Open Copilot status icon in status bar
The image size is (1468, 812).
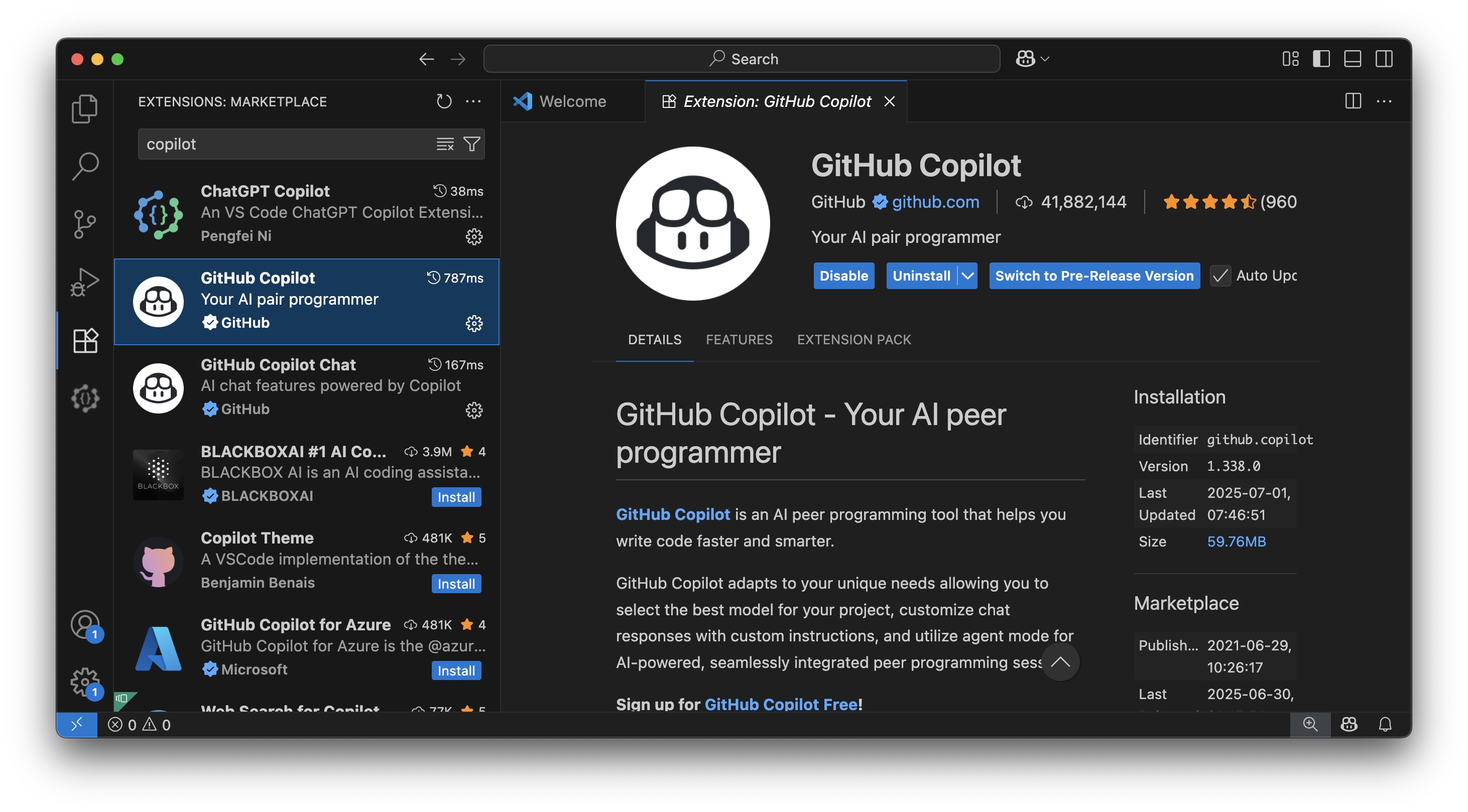pos(1349,724)
